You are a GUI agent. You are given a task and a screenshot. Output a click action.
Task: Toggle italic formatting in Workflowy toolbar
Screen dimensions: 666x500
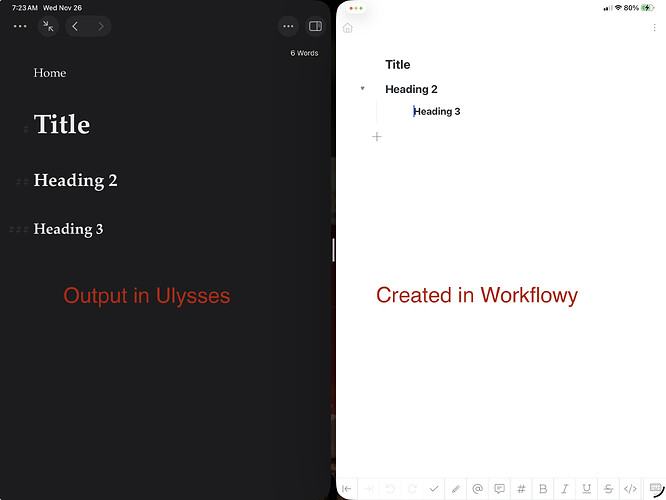pyautogui.click(x=564, y=489)
